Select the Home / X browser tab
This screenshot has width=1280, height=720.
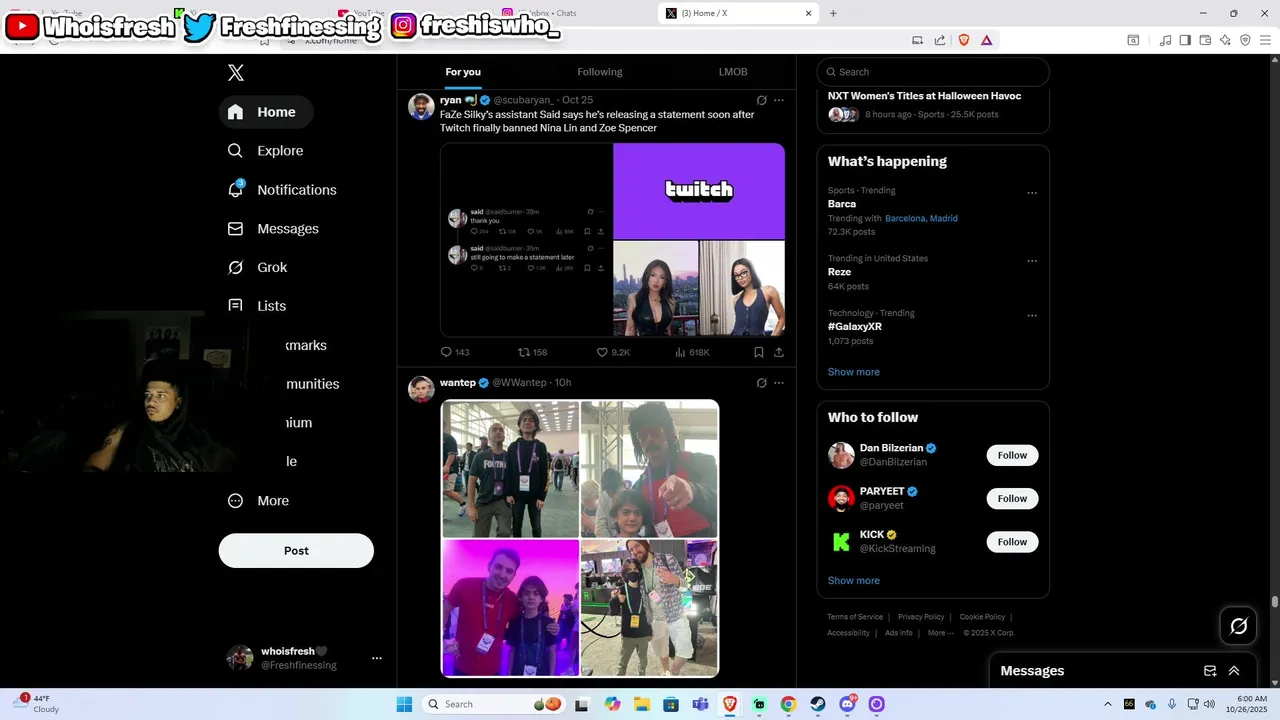click(739, 13)
